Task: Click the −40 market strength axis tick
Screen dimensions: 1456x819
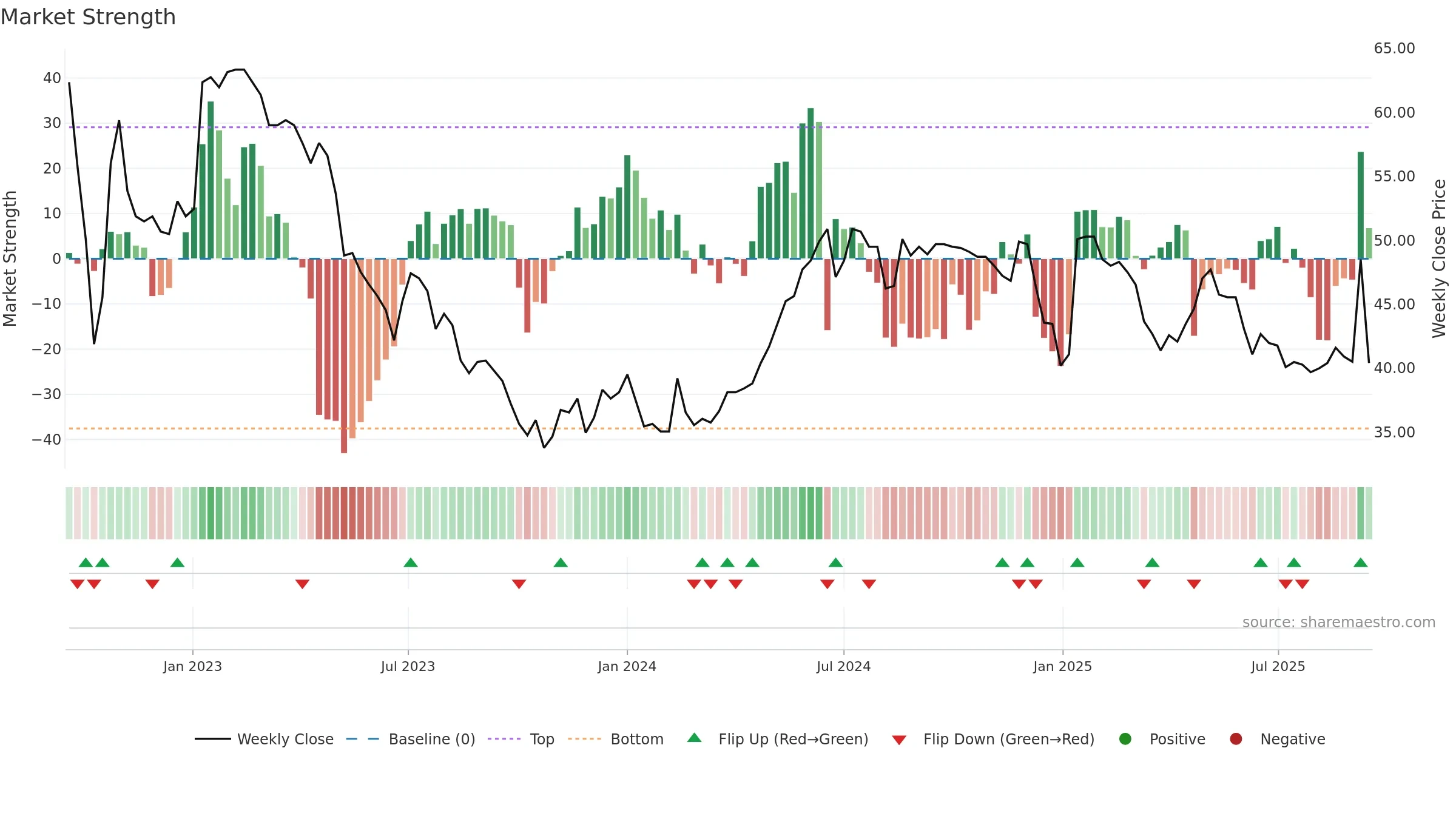Action: click(46, 439)
